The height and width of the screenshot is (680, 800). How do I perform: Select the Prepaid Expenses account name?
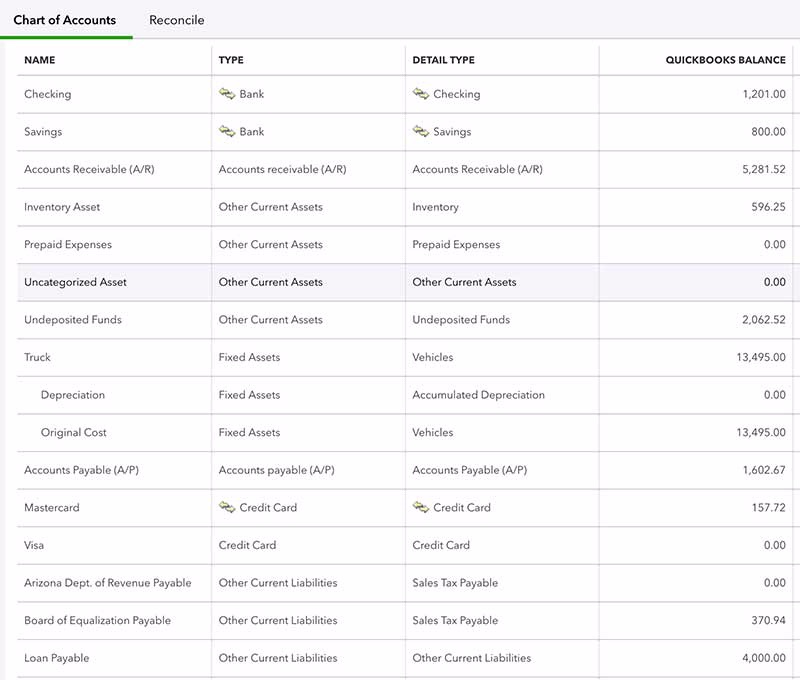click(68, 244)
